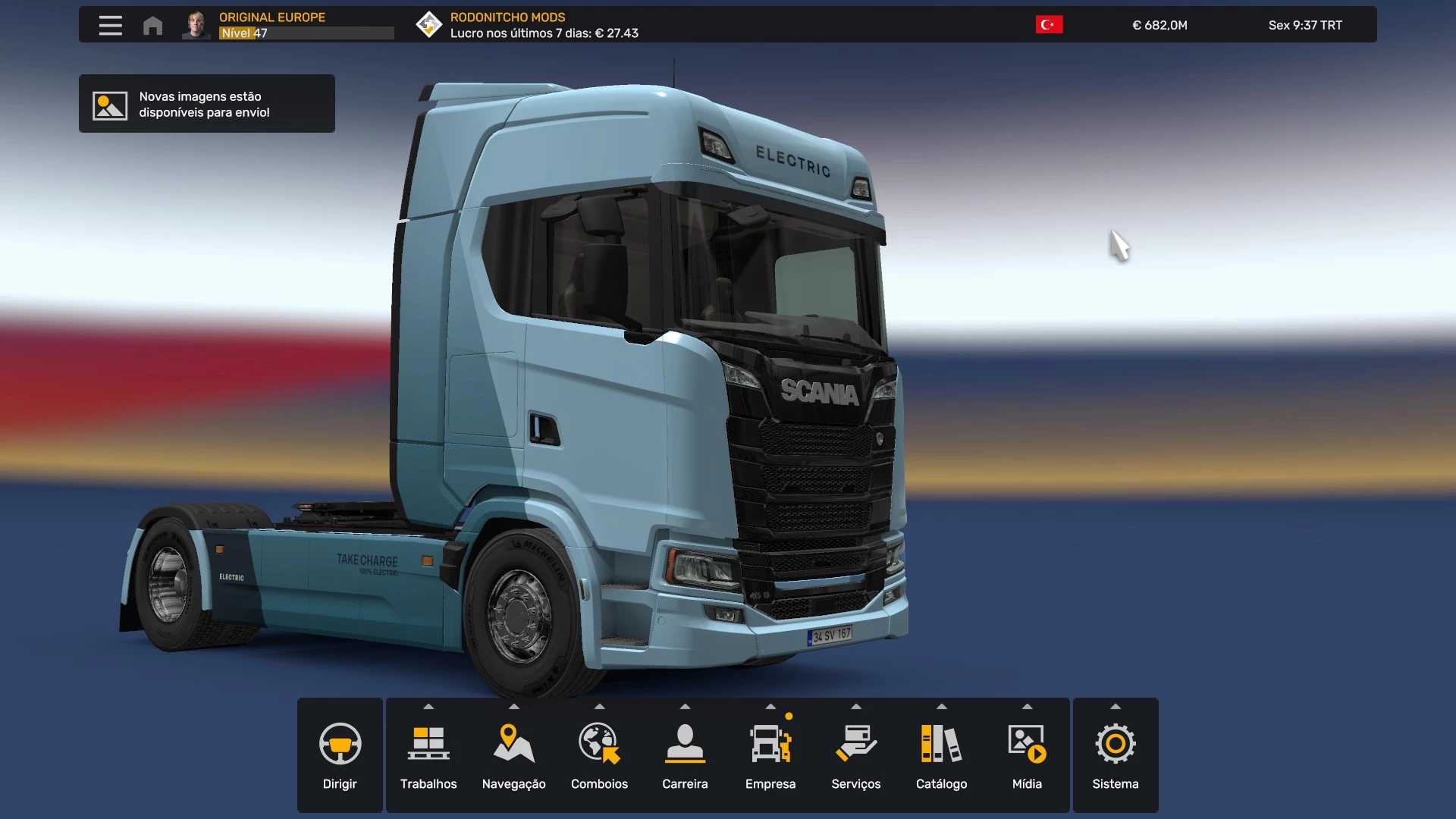Expand the arrow above Trabalhos
Viewport: 1456px width, 819px height.
pos(428,707)
